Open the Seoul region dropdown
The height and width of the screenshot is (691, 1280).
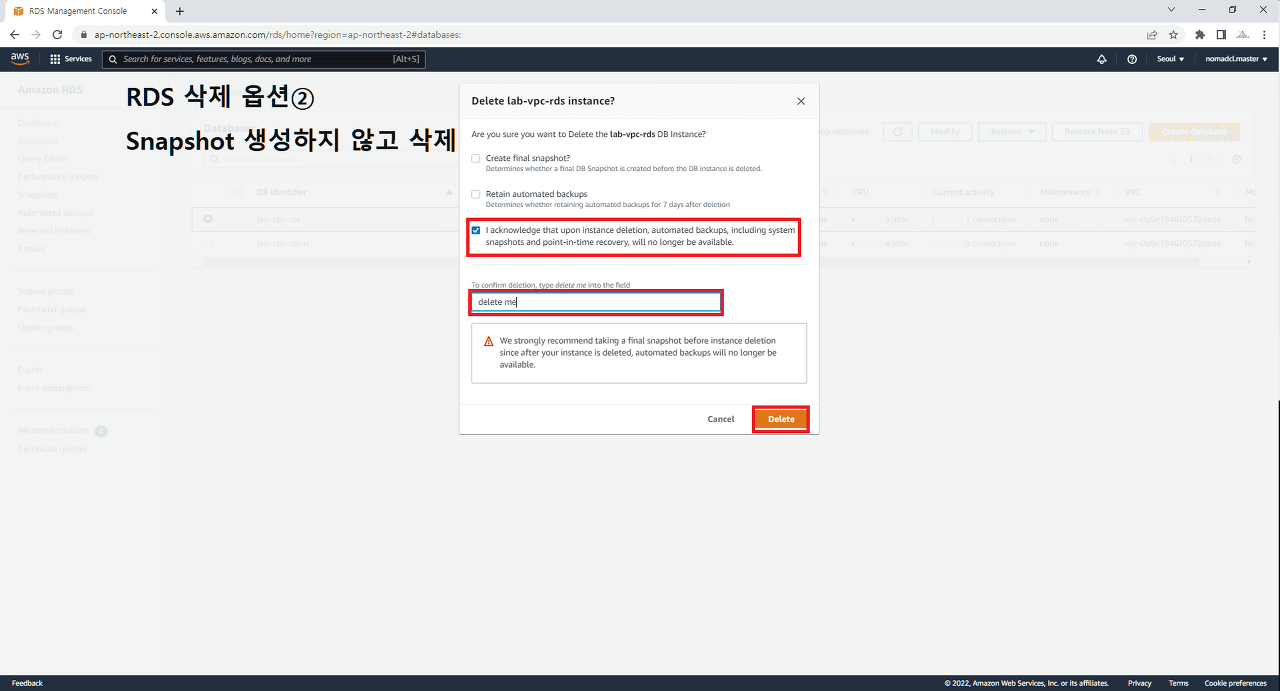(1170, 59)
